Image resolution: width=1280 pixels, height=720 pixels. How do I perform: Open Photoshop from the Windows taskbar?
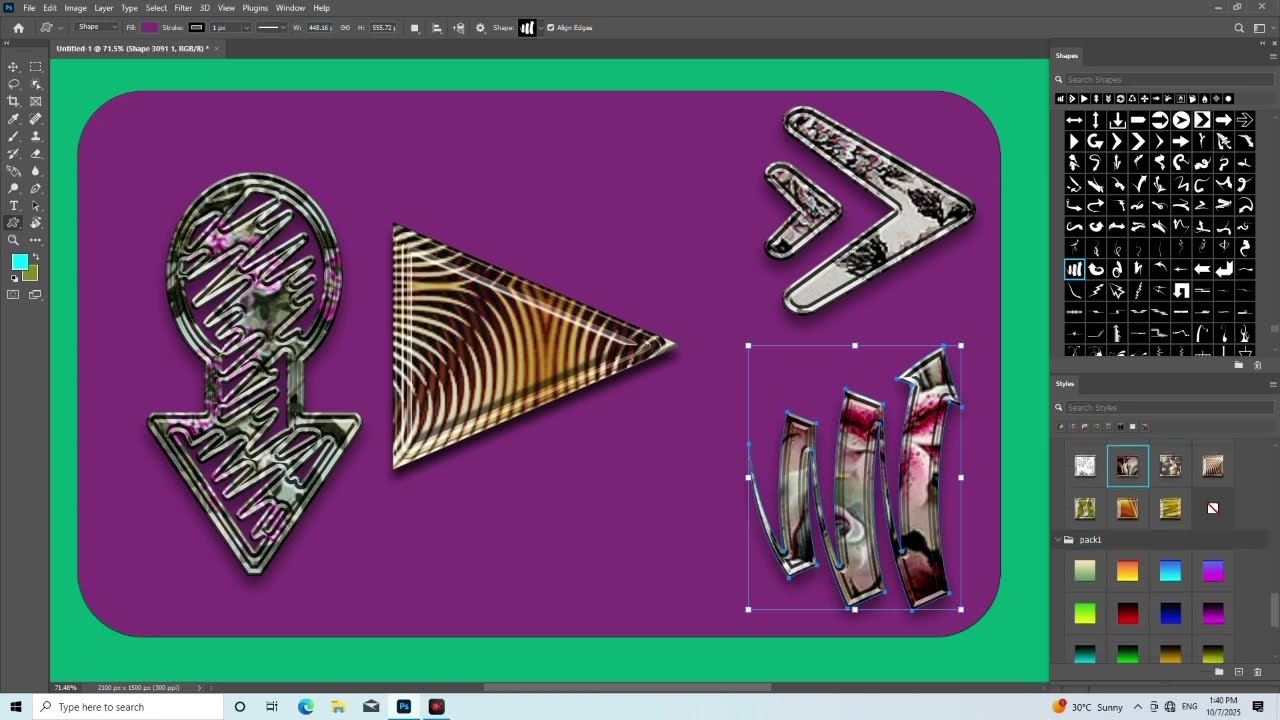[x=404, y=707]
